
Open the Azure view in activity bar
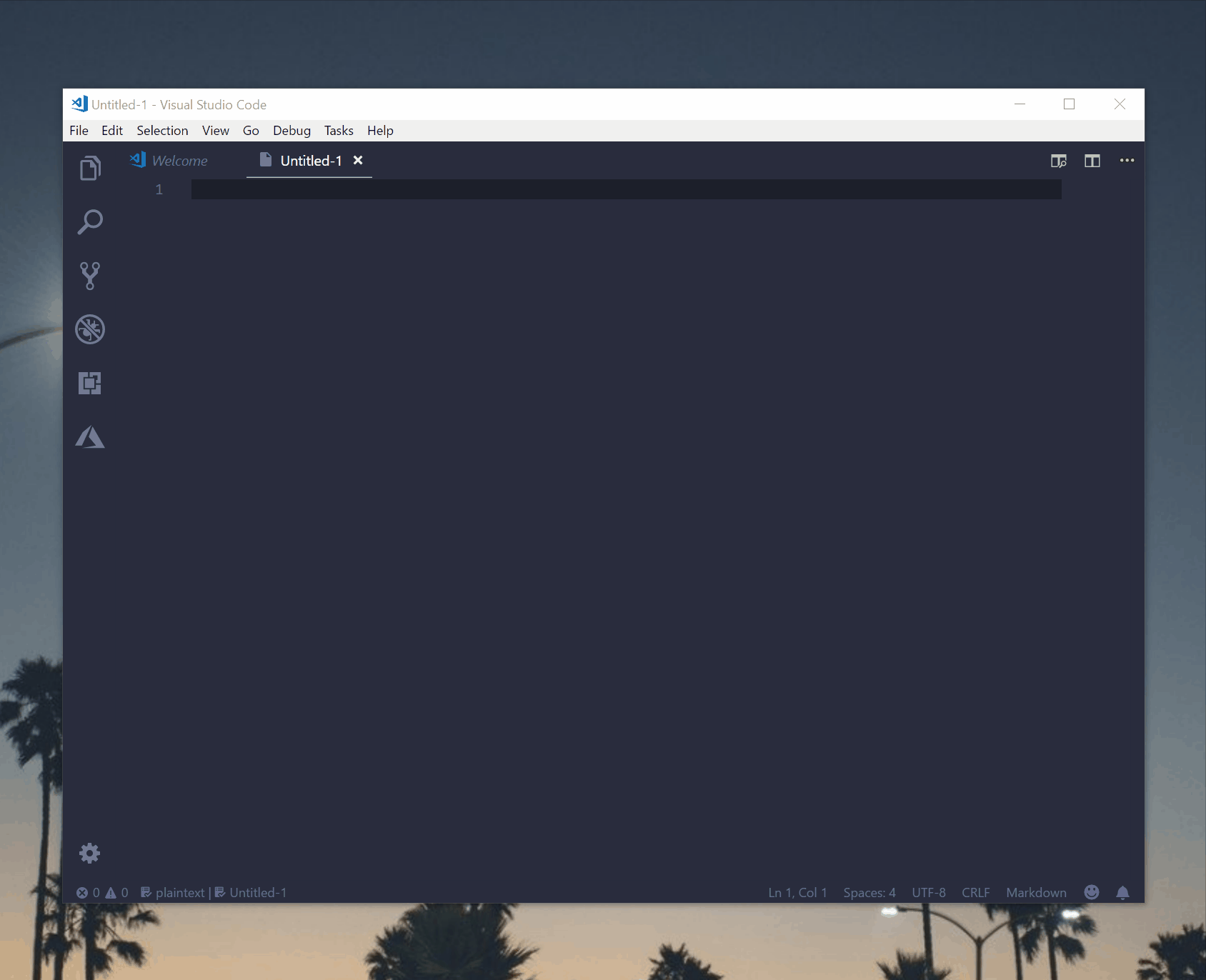pyautogui.click(x=90, y=437)
